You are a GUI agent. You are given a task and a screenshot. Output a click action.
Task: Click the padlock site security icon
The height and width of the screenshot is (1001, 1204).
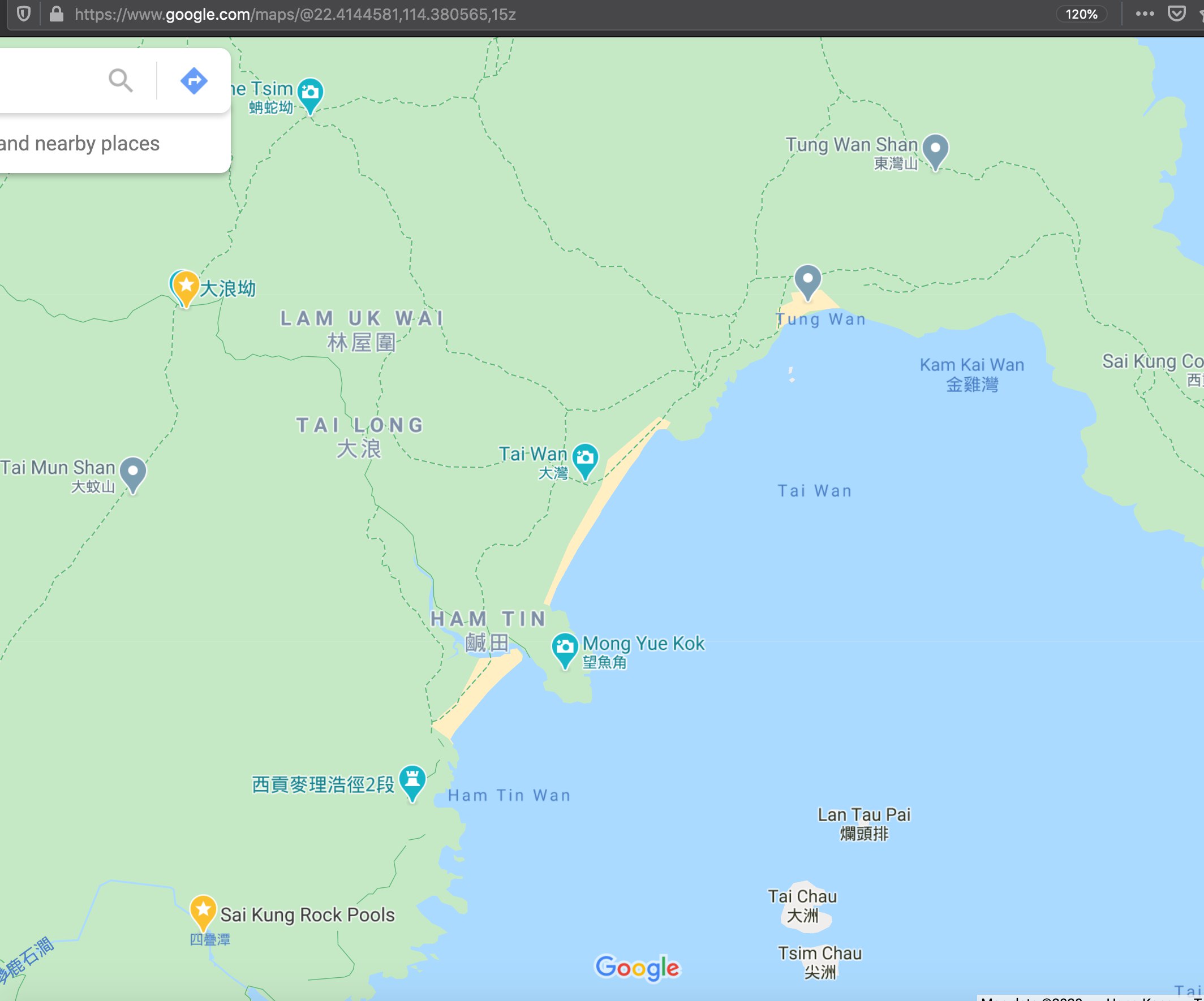pos(56,14)
